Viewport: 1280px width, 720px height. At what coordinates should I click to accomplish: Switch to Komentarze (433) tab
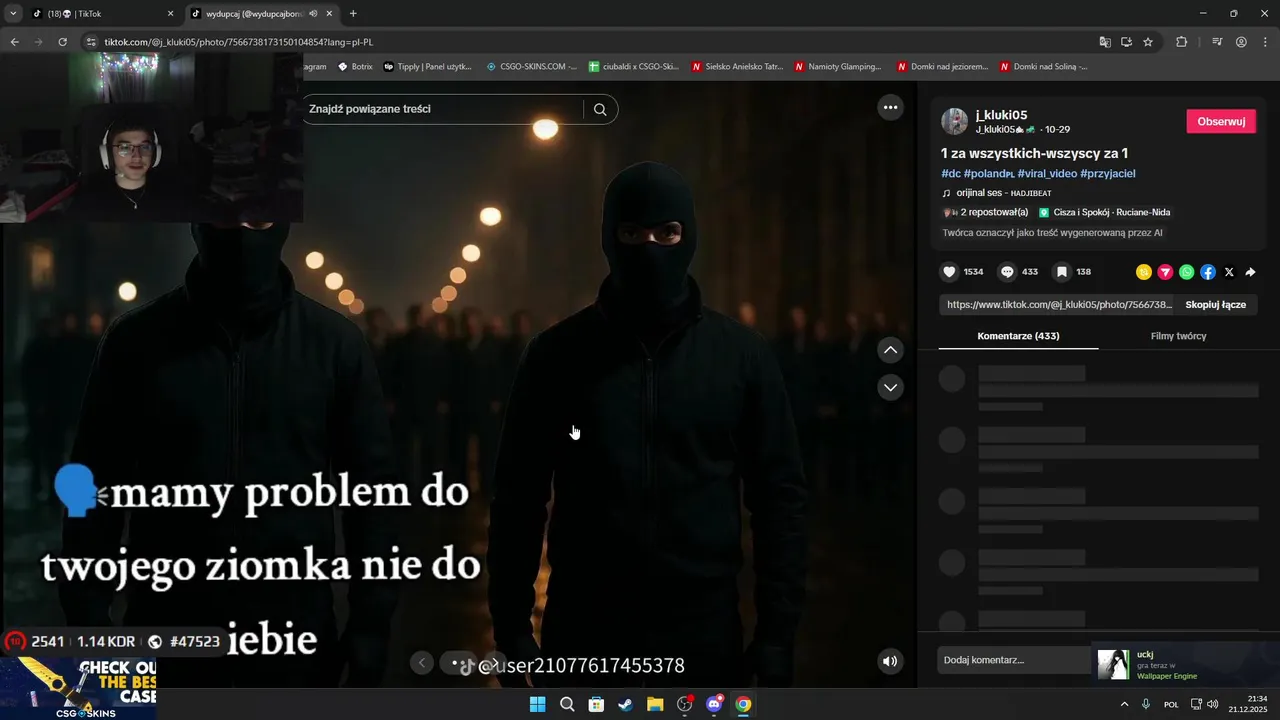point(1018,336)
